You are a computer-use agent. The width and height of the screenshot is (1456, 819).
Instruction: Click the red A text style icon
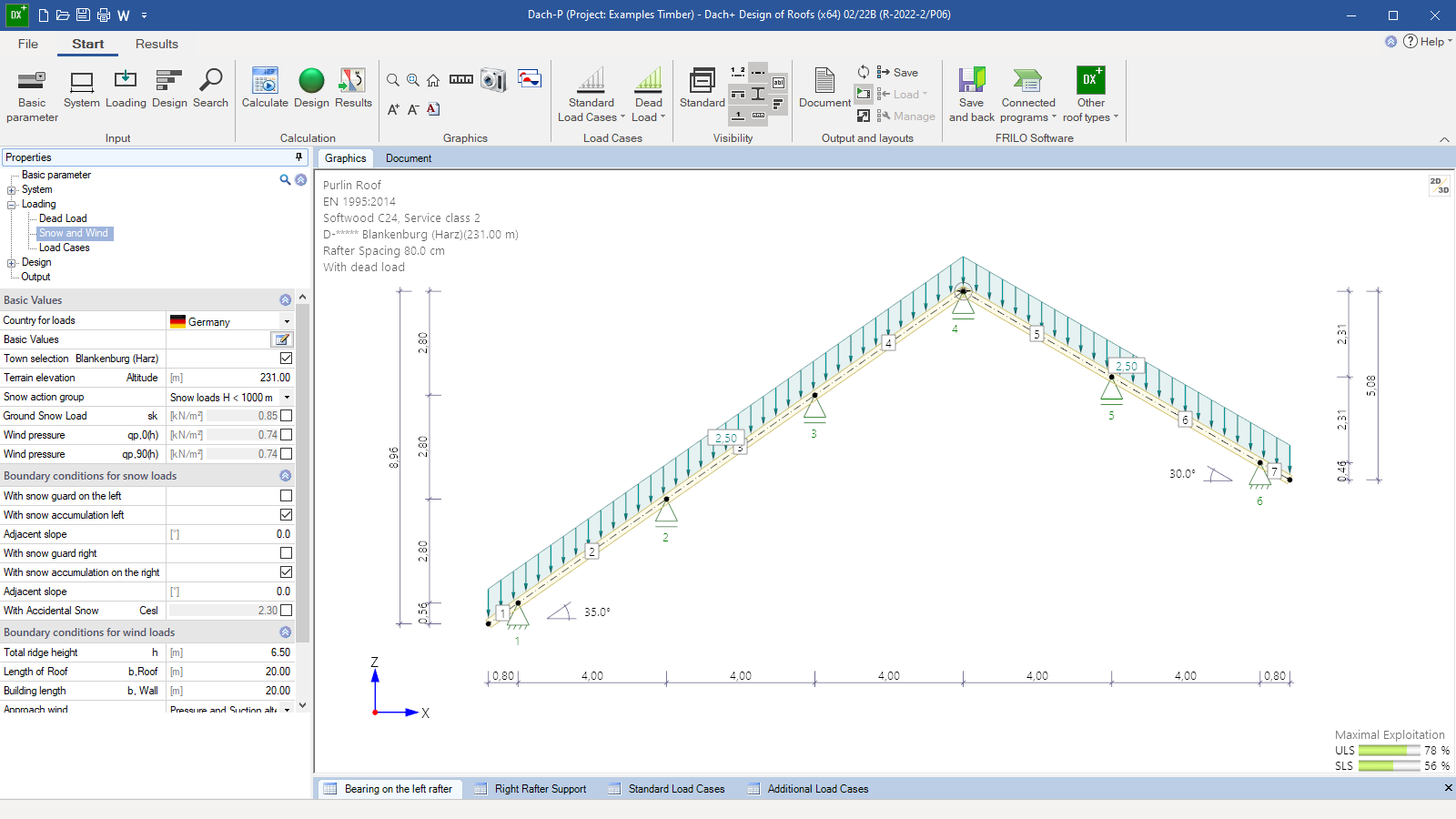[x=433, y=109]
